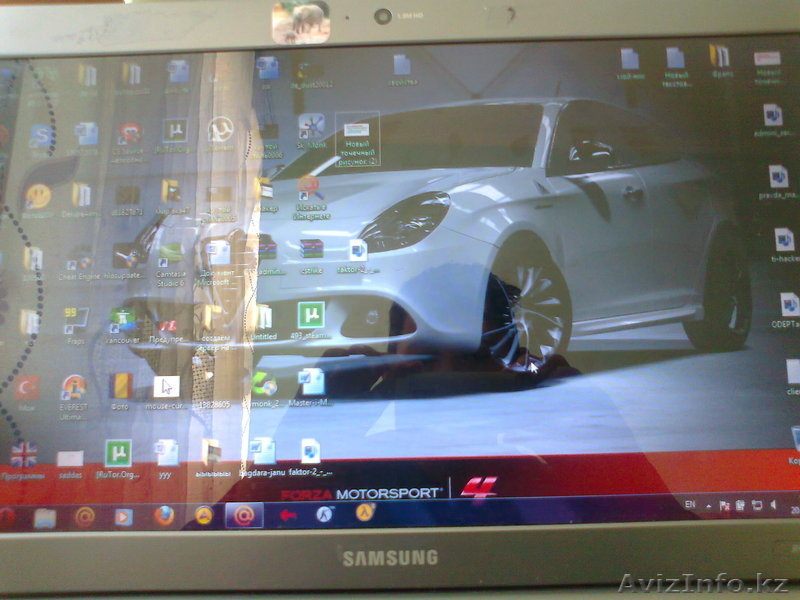Image resolution: width=800 pixels, height=600 pixels.
Task: Open the cstrike archive icon
Action: [311, 250]
